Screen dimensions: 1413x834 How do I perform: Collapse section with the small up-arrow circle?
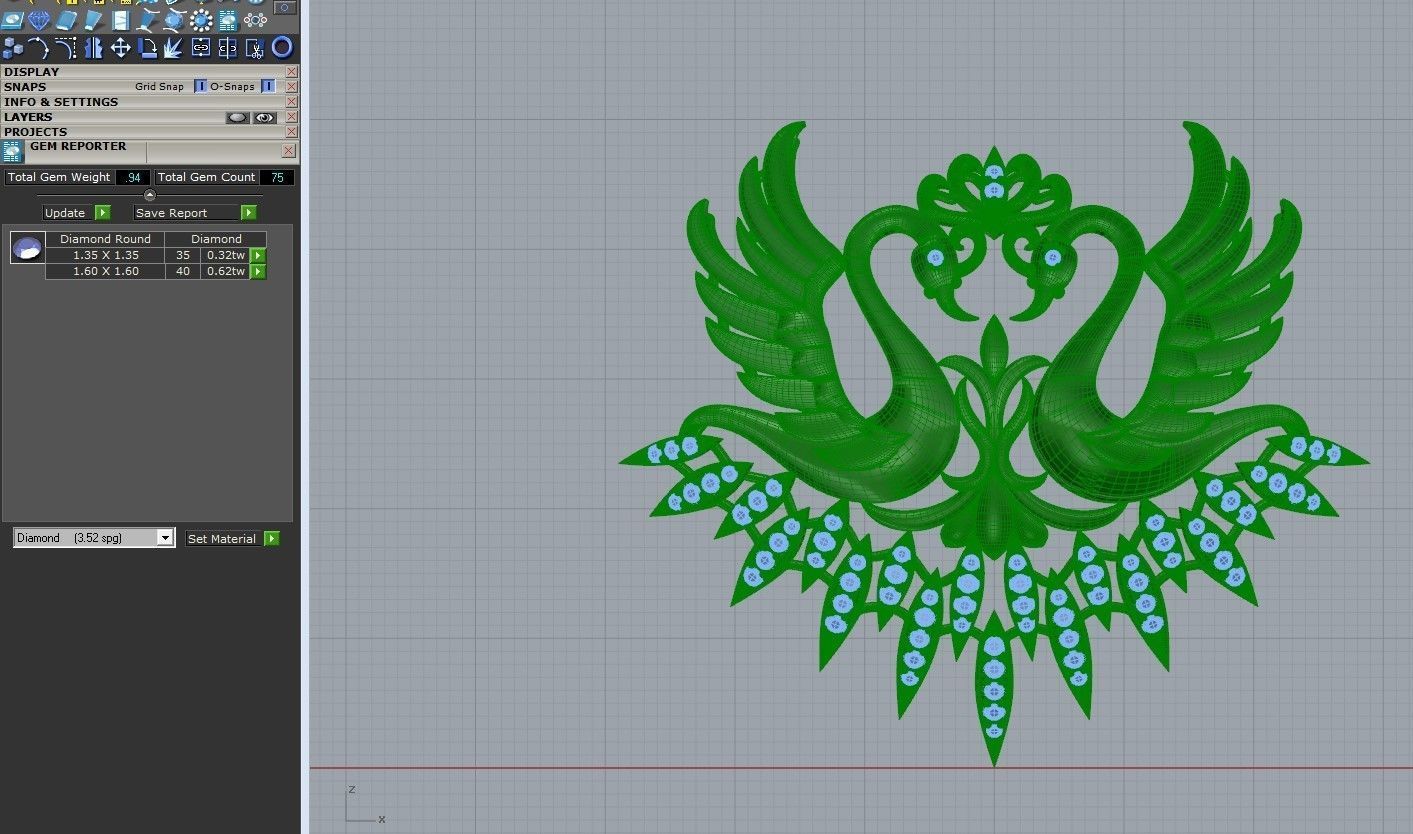click(150, 195)
